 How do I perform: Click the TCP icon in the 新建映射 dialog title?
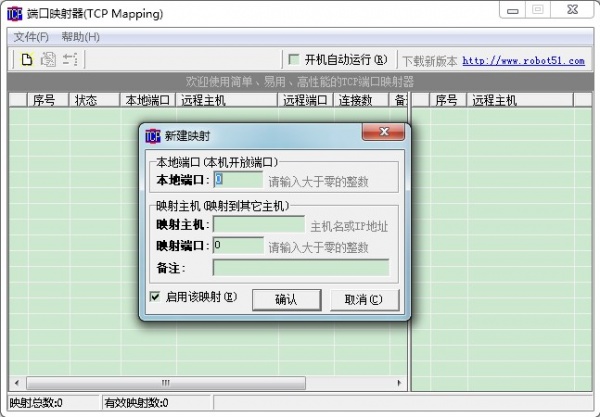[153, 136]
